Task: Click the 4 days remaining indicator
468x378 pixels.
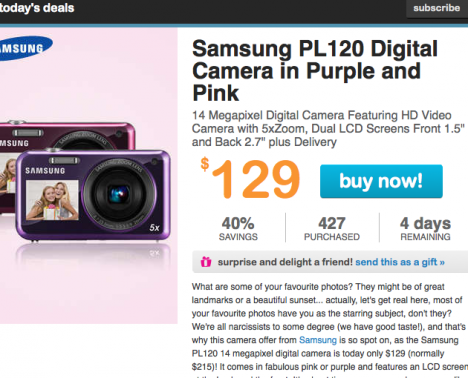Action: (x=425, y=229)
